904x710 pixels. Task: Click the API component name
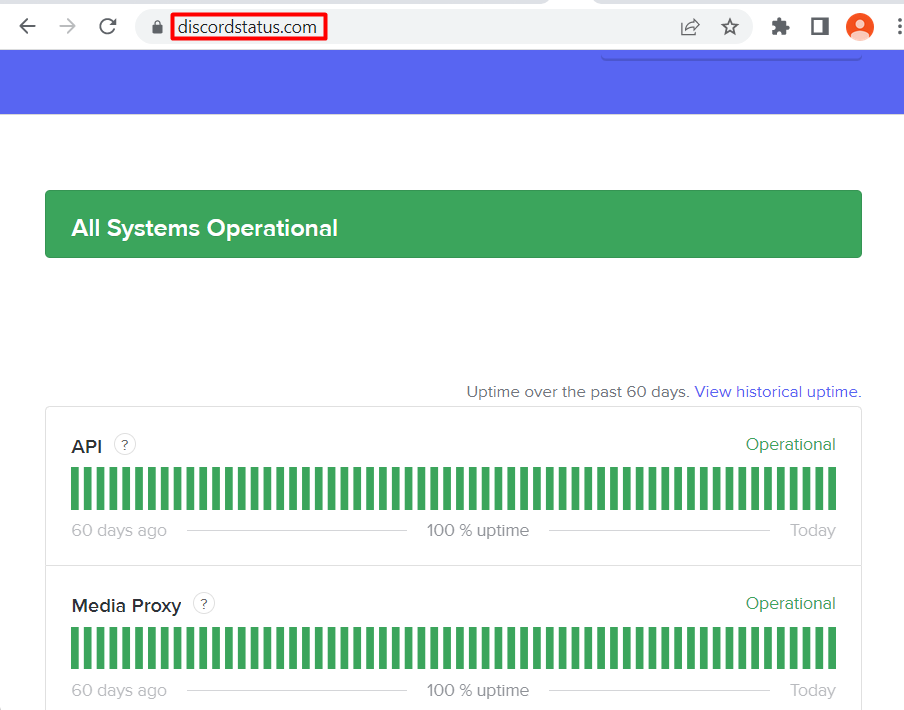86,447
